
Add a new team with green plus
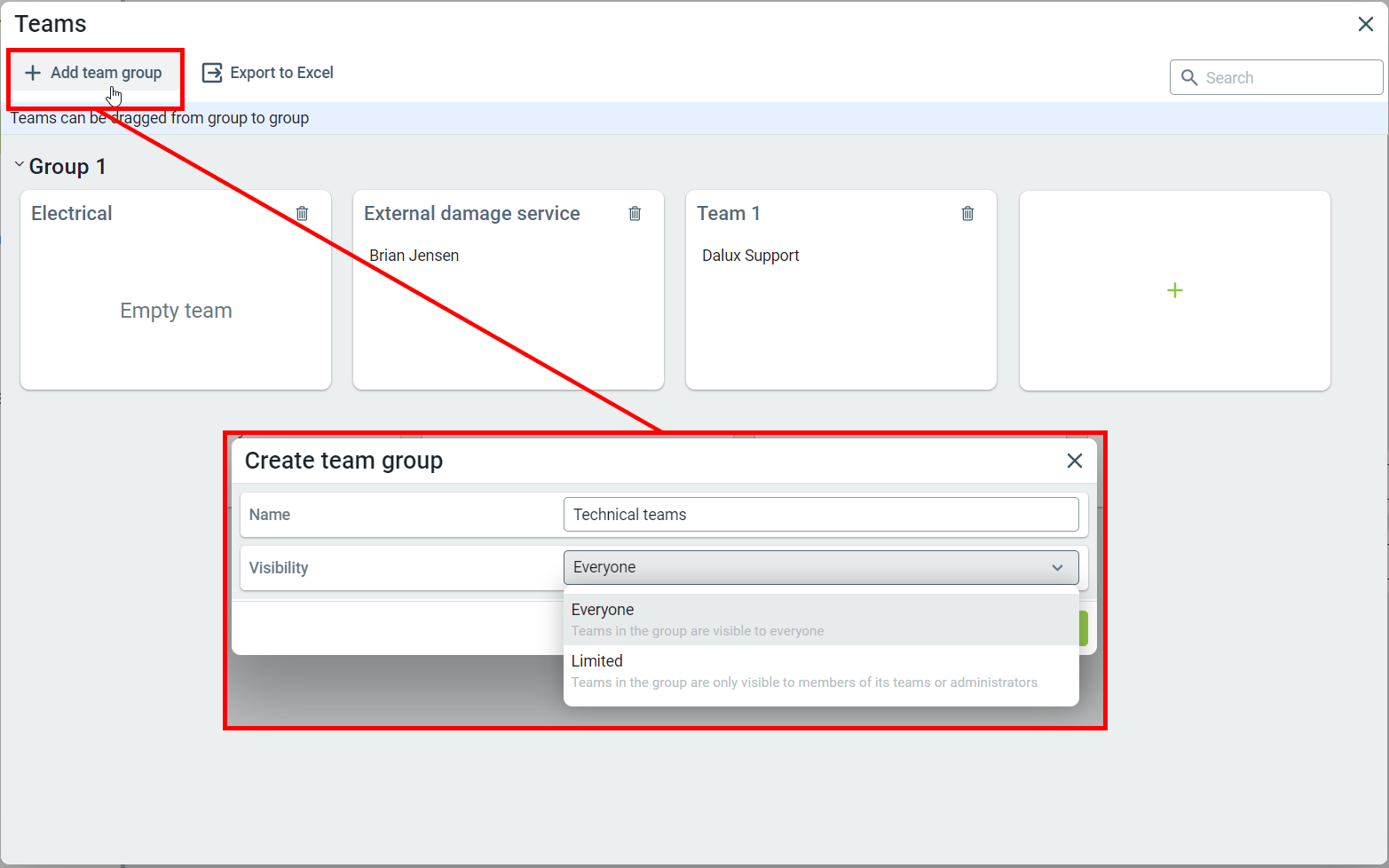[1174, 290]
